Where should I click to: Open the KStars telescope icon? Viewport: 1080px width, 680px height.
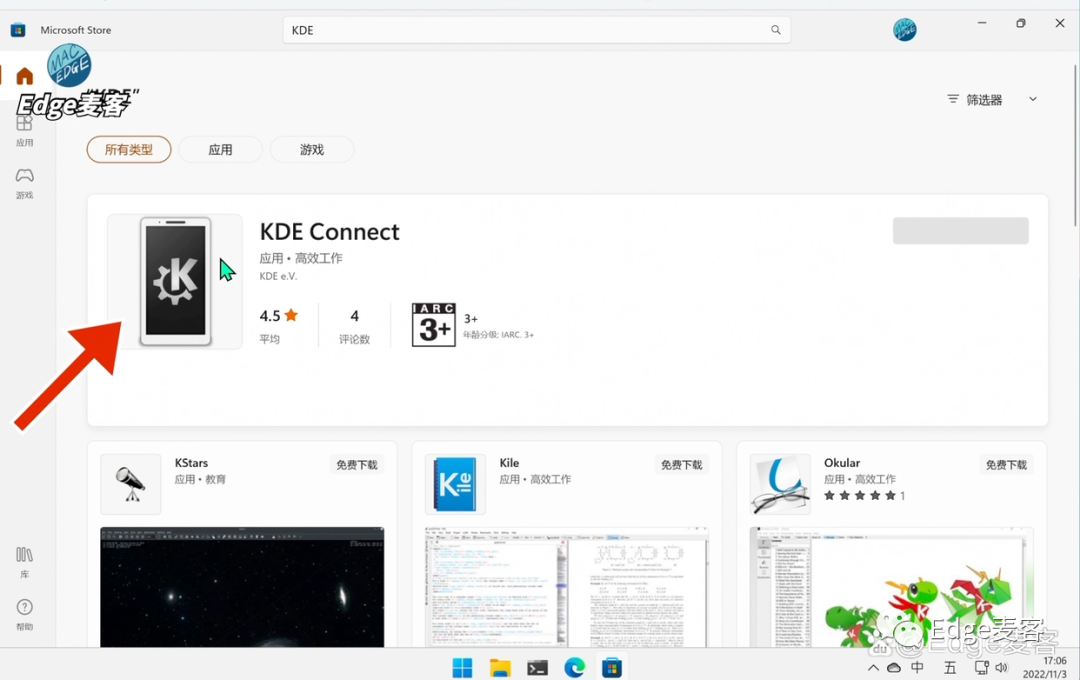point(130,484)
